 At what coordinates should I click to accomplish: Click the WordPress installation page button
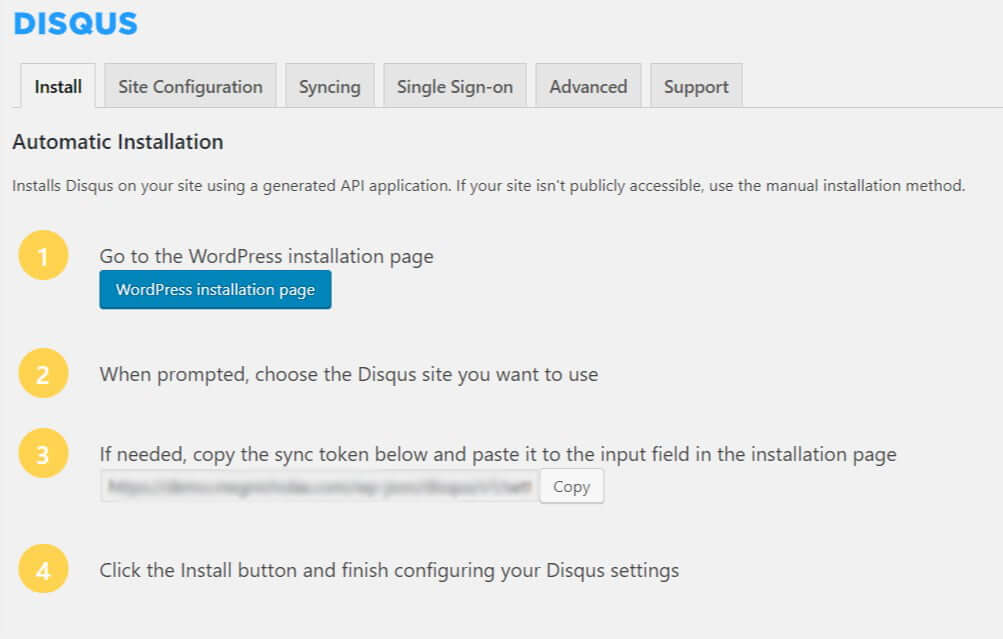(215, 289)
